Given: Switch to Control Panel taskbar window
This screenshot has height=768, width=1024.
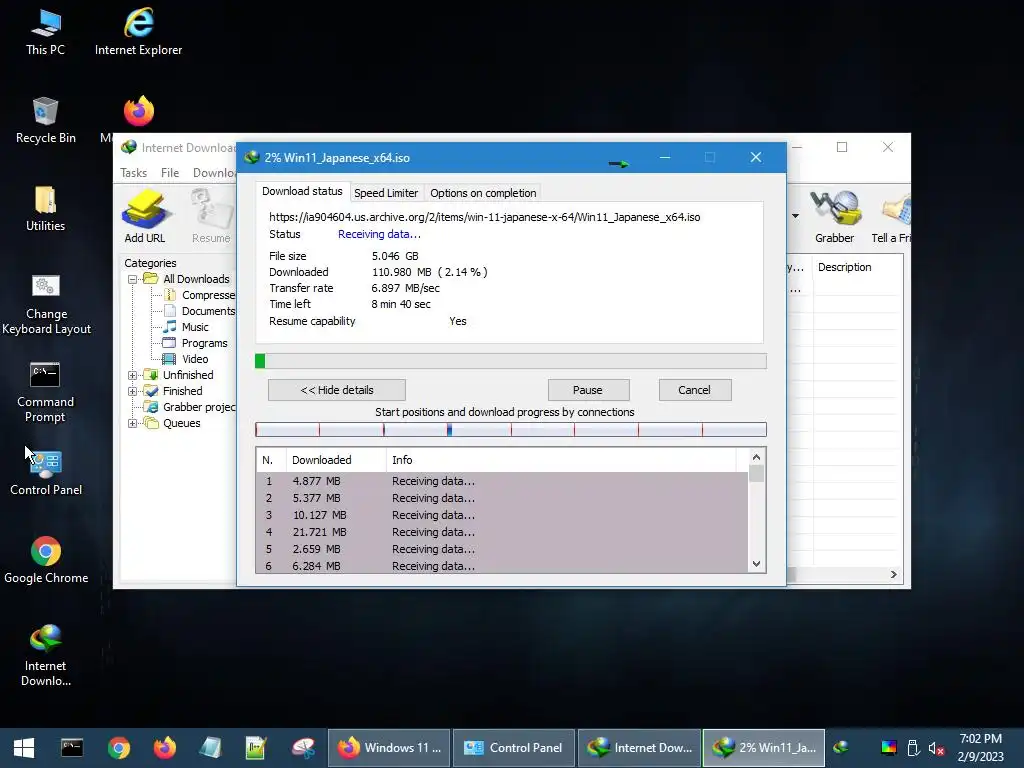Looking at the screenshot, I should click(x=514, y=748).
